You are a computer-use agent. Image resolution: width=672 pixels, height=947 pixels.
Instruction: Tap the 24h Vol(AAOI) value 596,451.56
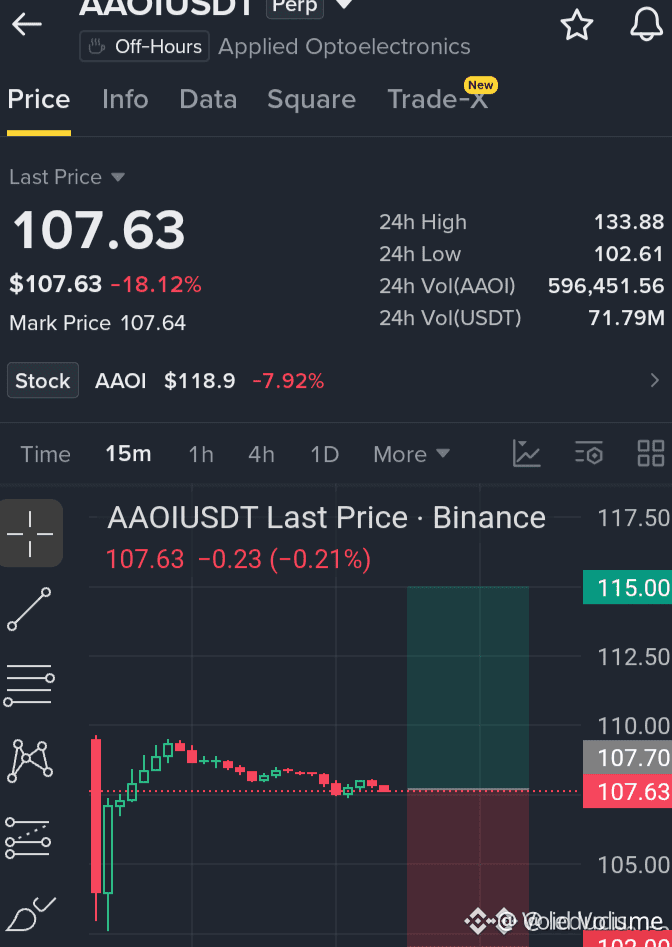[606, 286]
